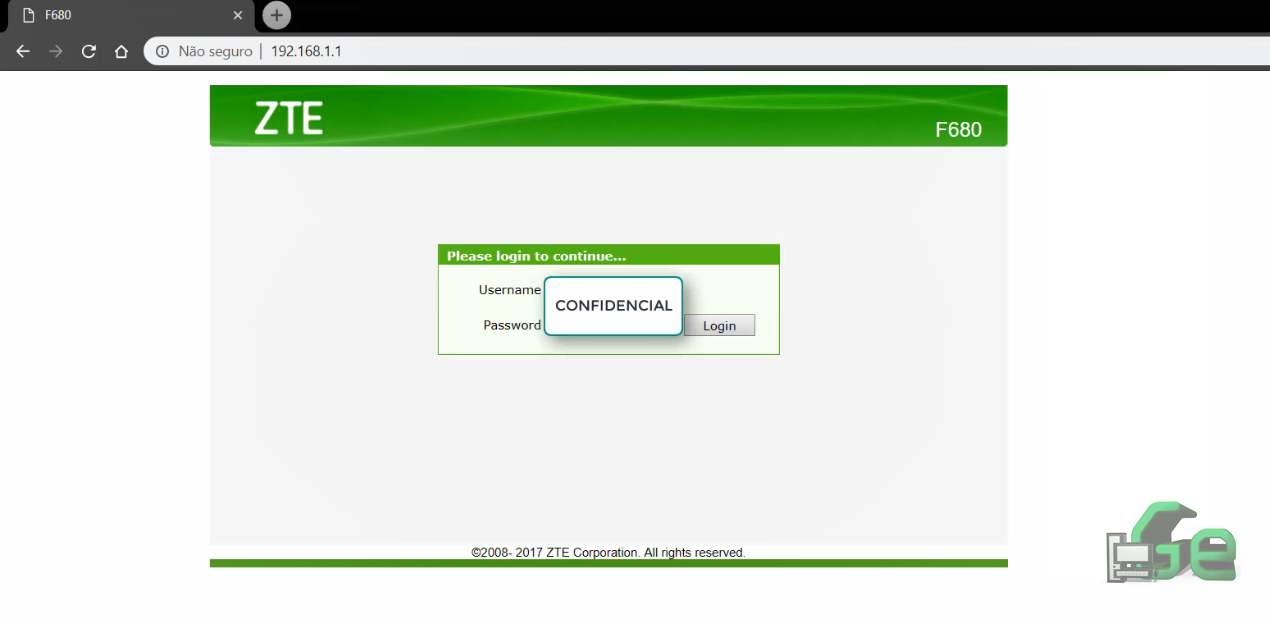Image resolution: width=1270 pixels, height=620 pixels.
Task: Click the F680 model label
Action: 958,130
